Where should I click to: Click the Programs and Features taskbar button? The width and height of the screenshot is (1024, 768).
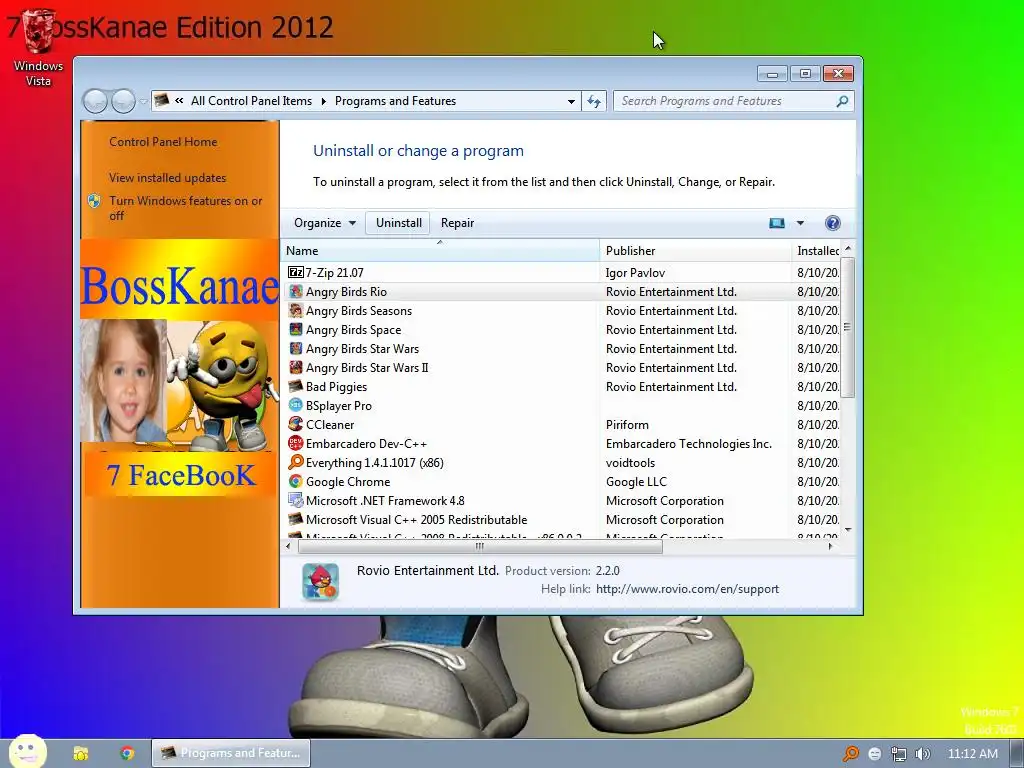[231, 753]
